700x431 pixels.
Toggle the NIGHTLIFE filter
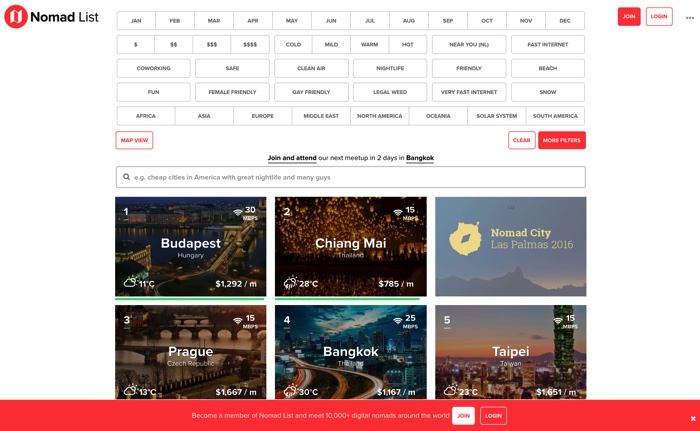click(390, 68)
